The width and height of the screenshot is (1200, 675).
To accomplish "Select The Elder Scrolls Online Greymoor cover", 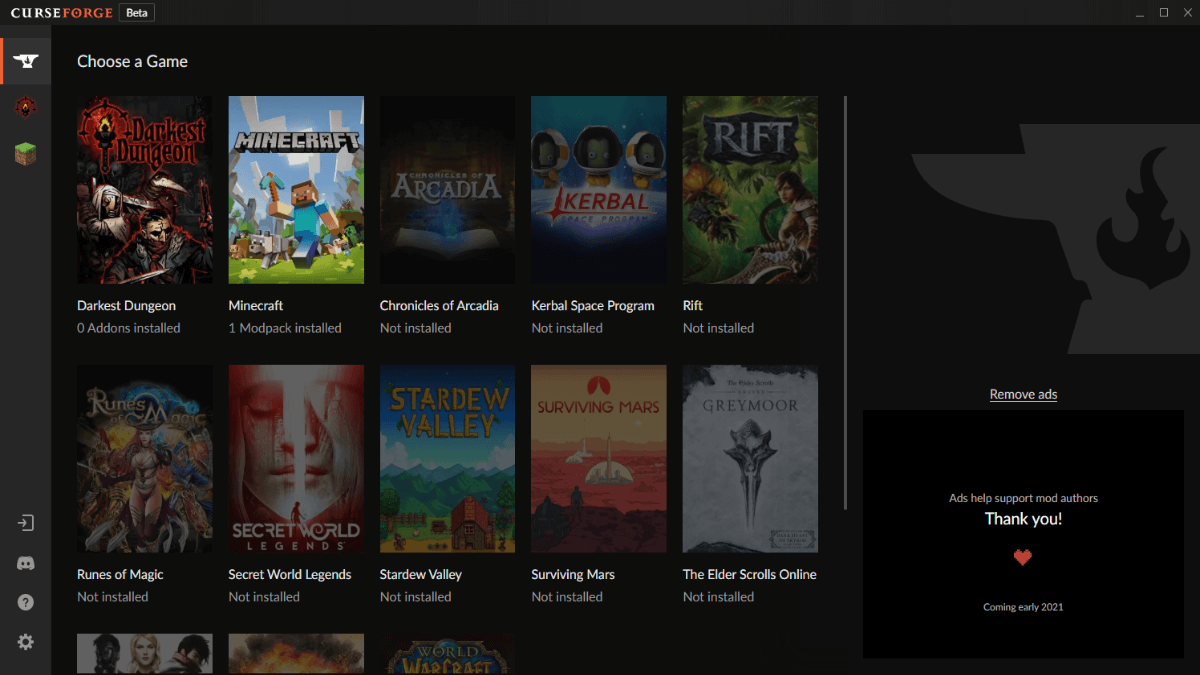I will pos(750,459).
